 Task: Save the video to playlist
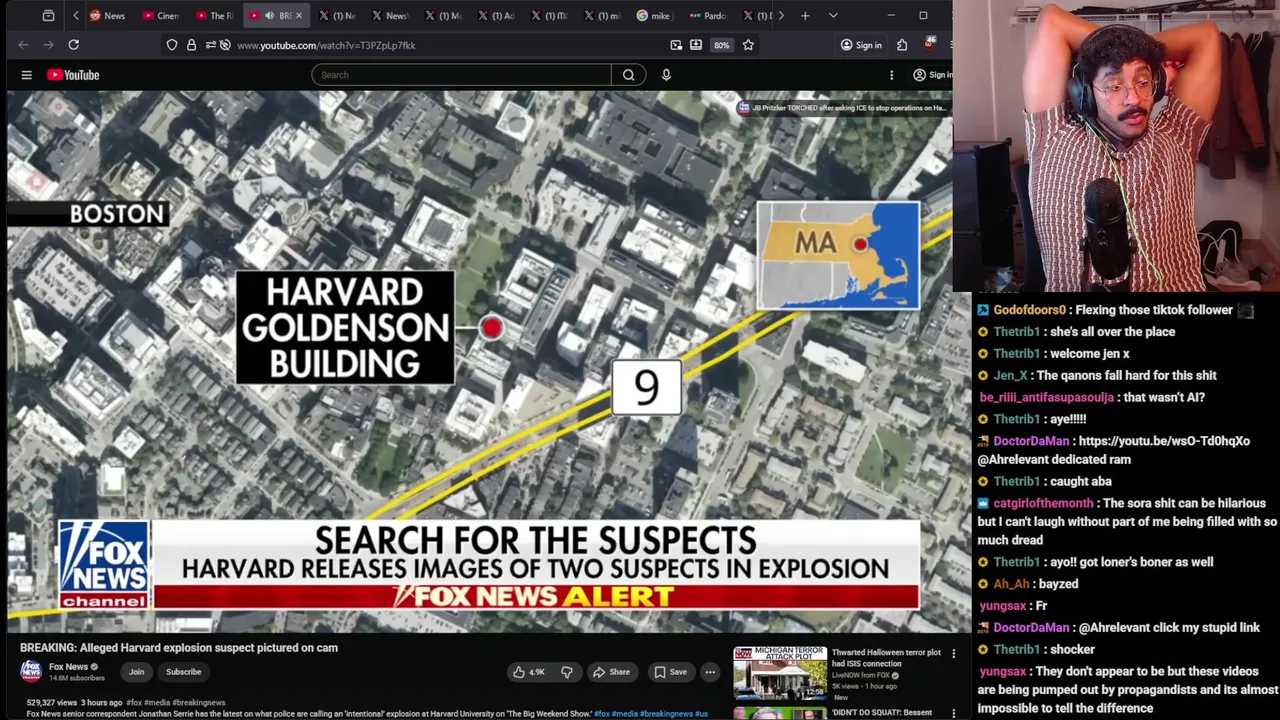click(x=670, y=672)
